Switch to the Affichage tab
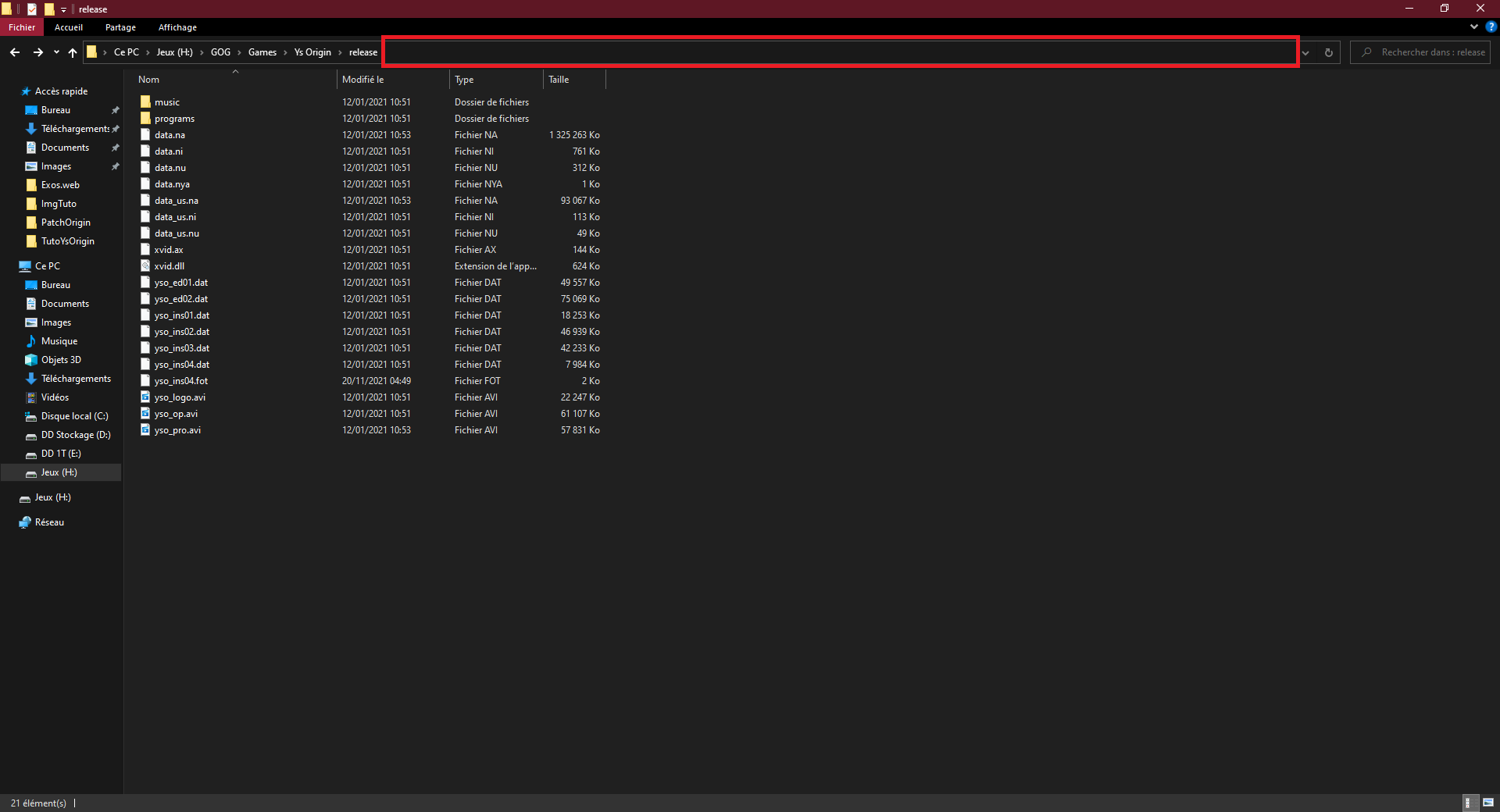The height and width of the screenshot is (812, 1500). 177,27
